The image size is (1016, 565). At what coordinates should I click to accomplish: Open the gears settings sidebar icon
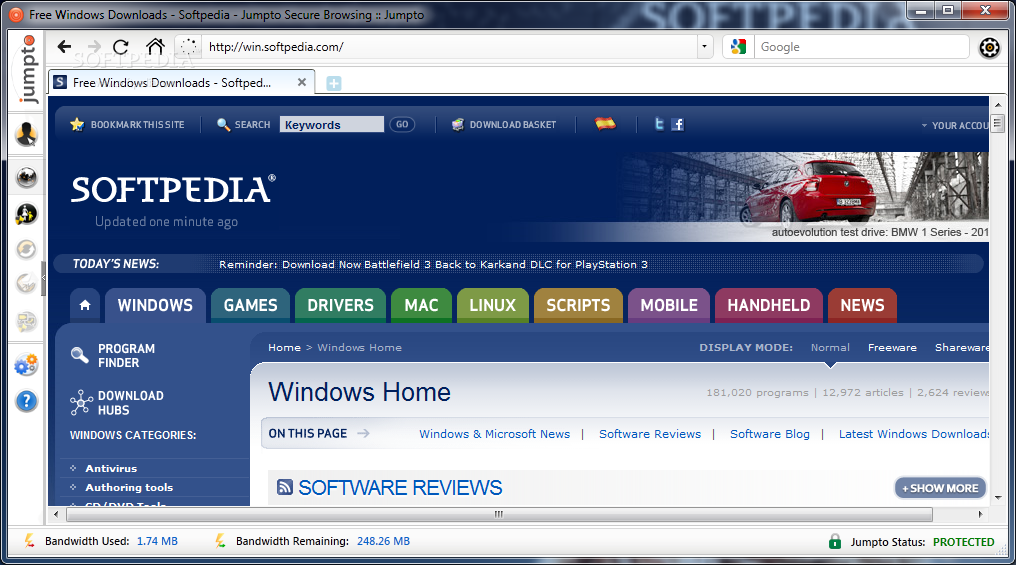[x=27, y=365]
